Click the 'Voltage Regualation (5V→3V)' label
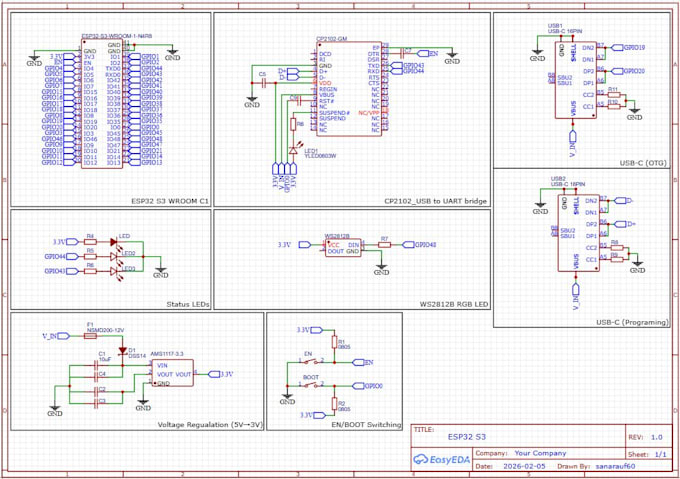This screenshot has width=680, height=479. point(210,425)
